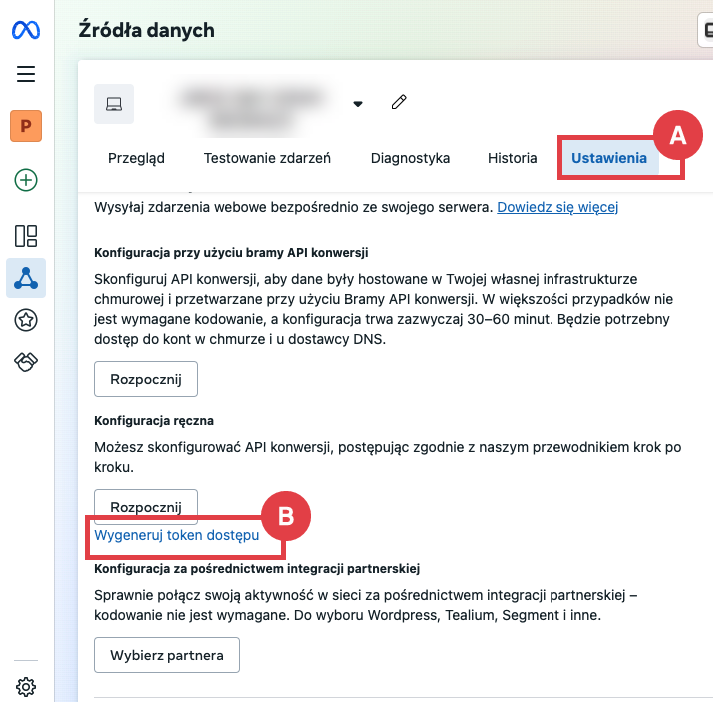This screenshot has width=713, height=702.
Task: Follow the Dowiedz się więcej link
Action: click(558, 208)
